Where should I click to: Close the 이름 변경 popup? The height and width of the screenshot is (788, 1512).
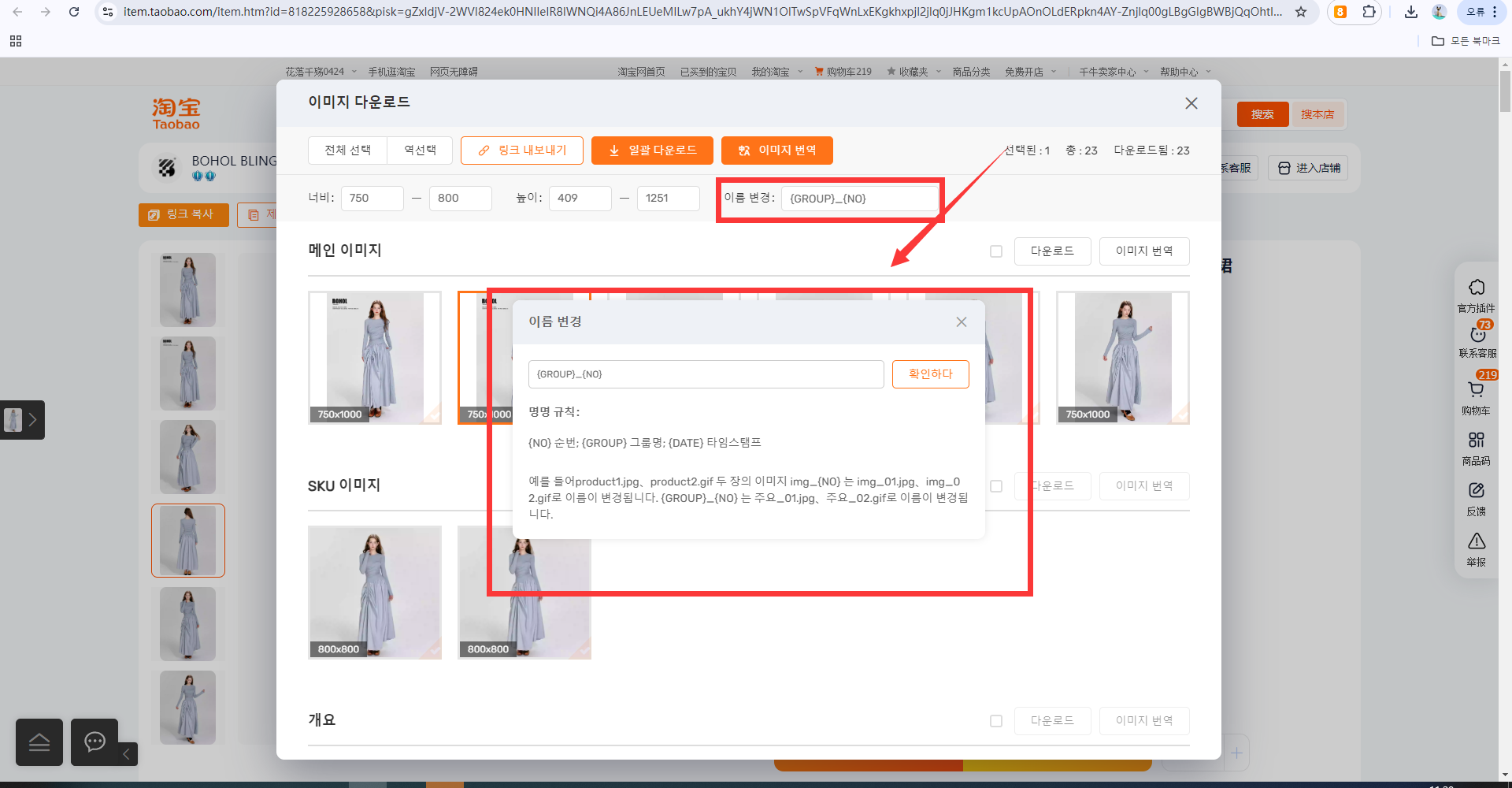pos(962,322)
